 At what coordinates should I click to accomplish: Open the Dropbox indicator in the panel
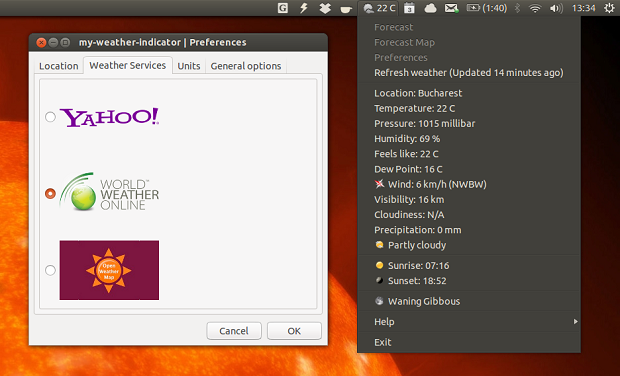pyautogui.click(x=325, y=8)
